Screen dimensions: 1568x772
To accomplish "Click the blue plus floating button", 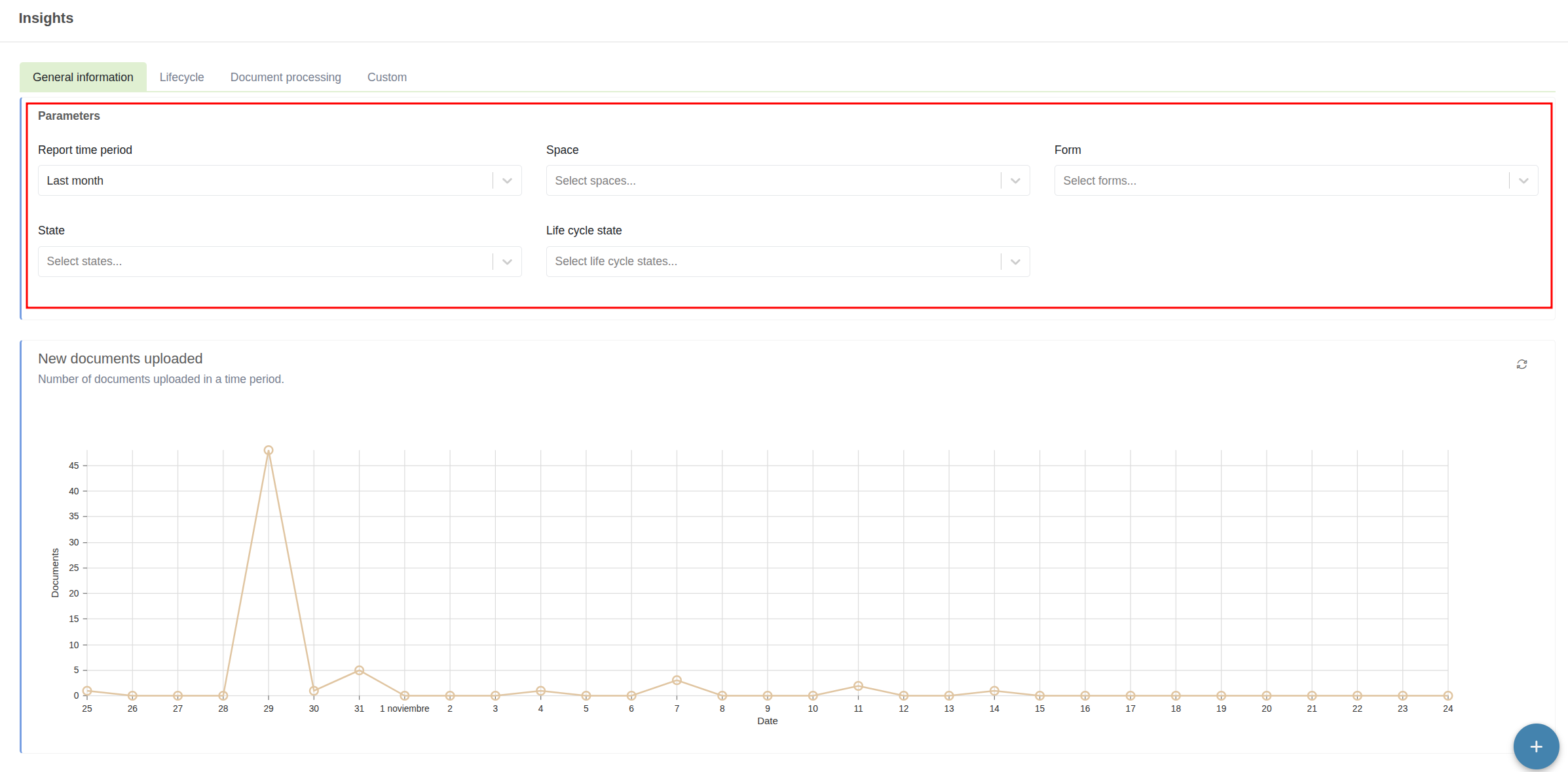I will (1535, 746).
